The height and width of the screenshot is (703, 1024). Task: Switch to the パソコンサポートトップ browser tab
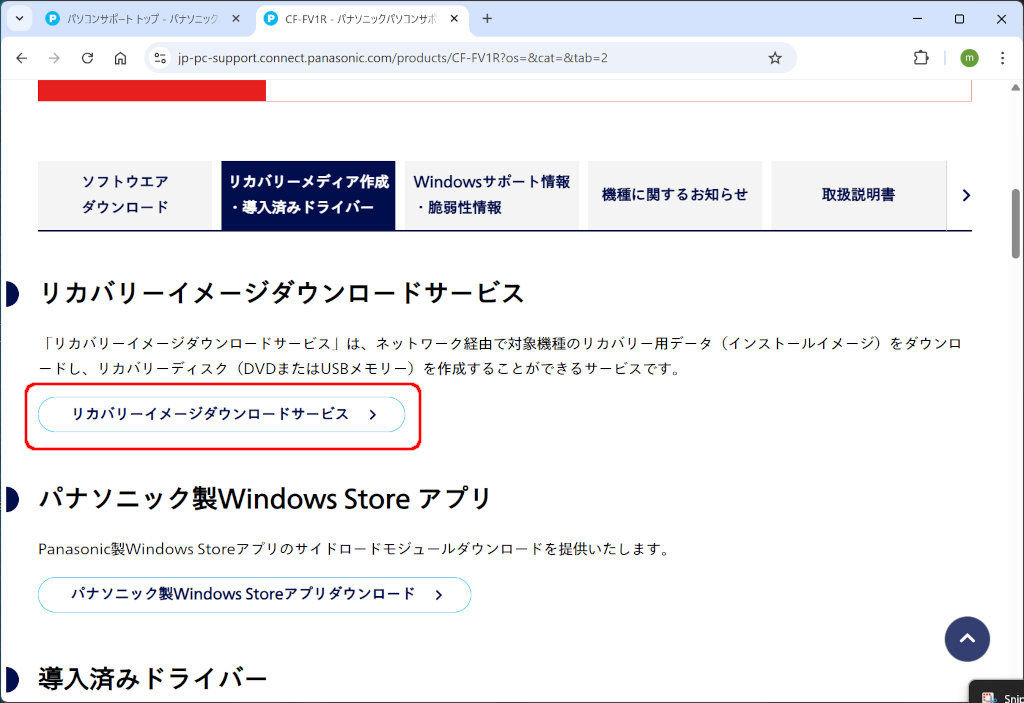pyautogui.click(x=144, y=19)
